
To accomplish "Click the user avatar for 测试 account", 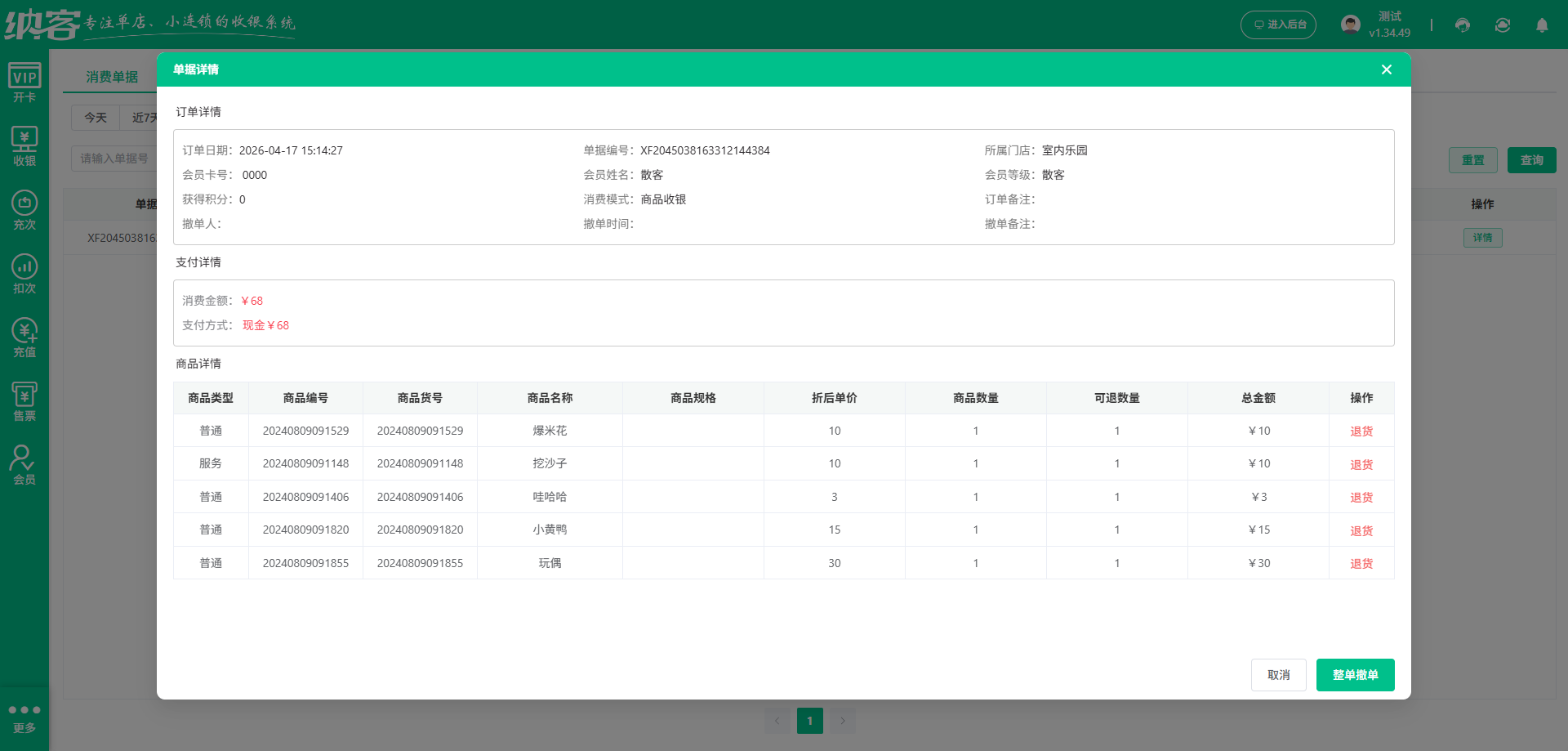I will tap(1350, 23).
